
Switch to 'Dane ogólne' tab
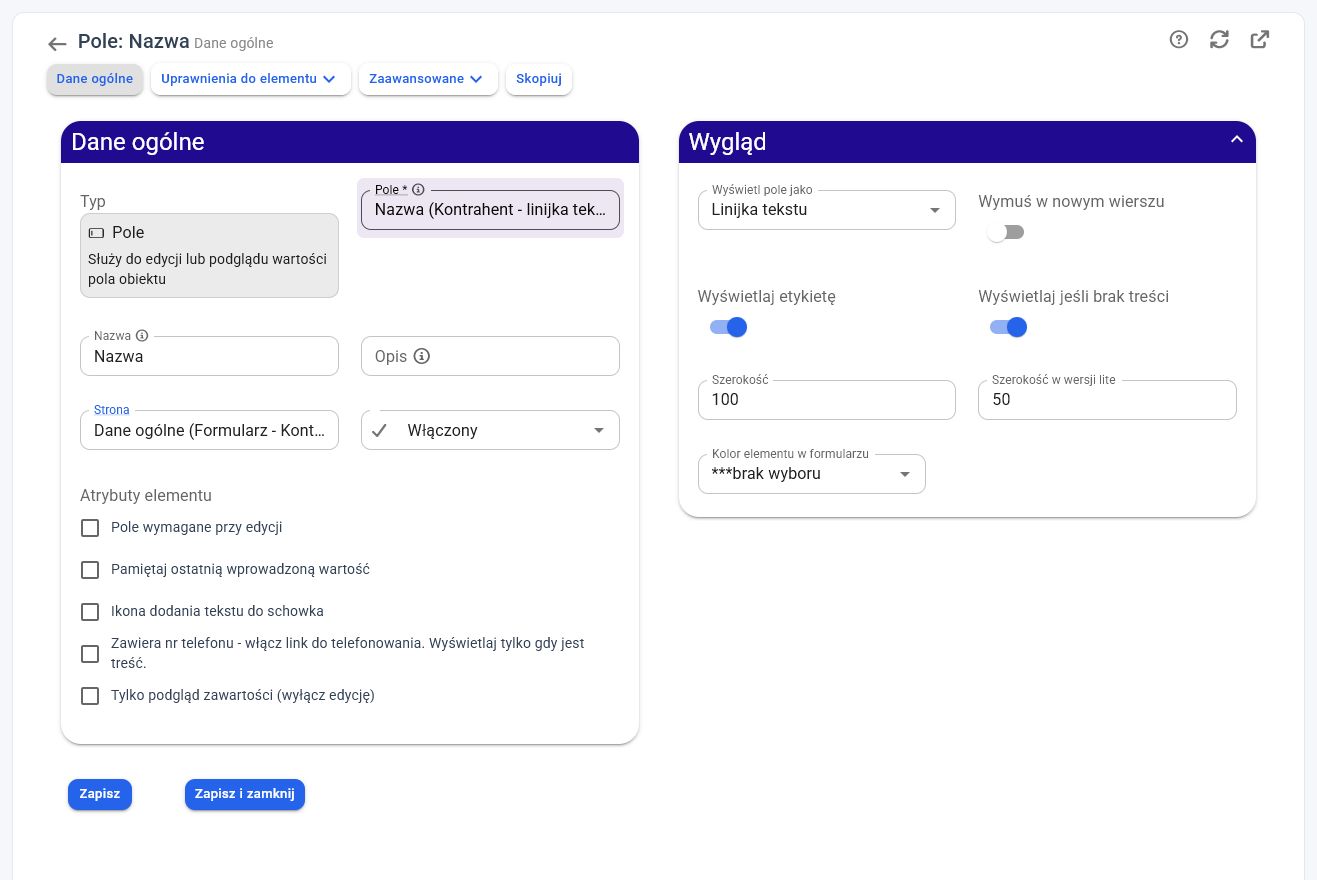[x=95, y=79]
